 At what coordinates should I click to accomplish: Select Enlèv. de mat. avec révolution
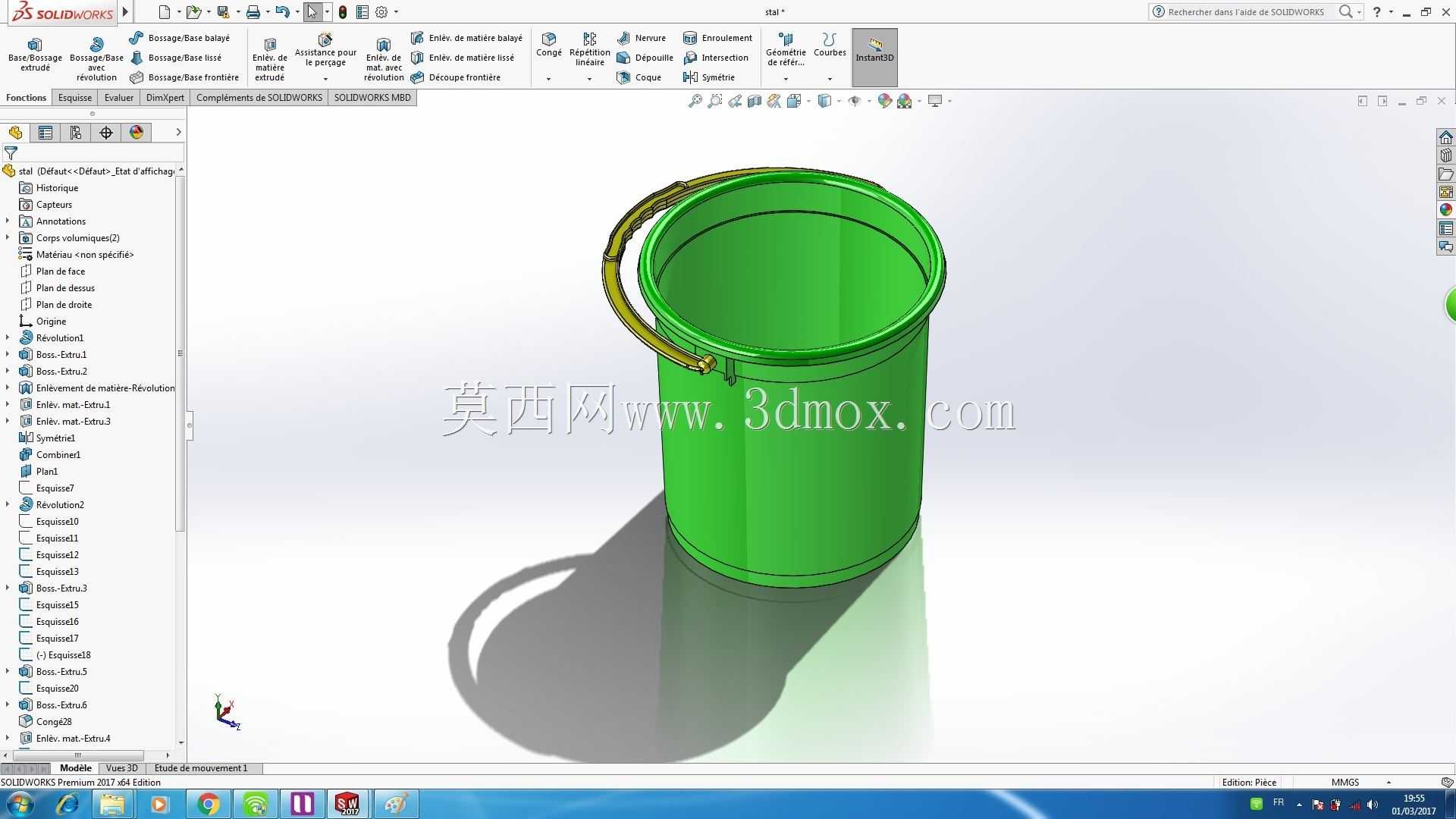(x=384, y=58)
